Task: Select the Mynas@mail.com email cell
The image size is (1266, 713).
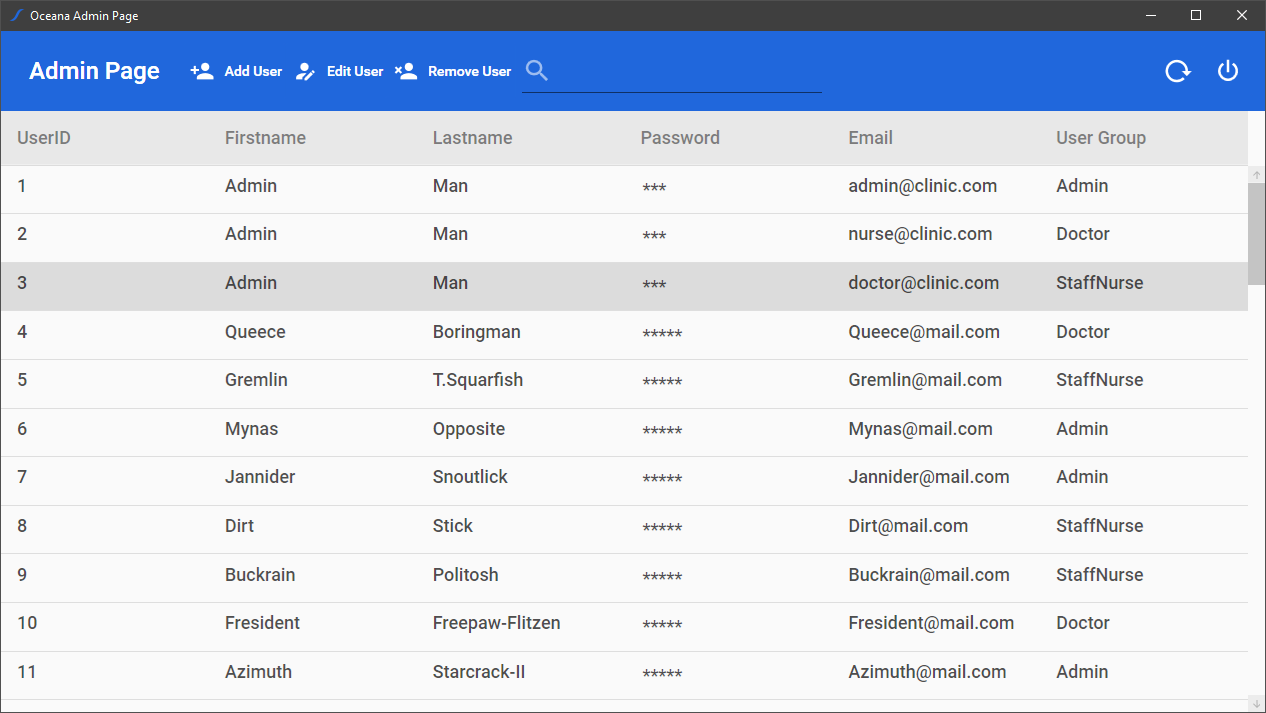Action: (921, 429)
